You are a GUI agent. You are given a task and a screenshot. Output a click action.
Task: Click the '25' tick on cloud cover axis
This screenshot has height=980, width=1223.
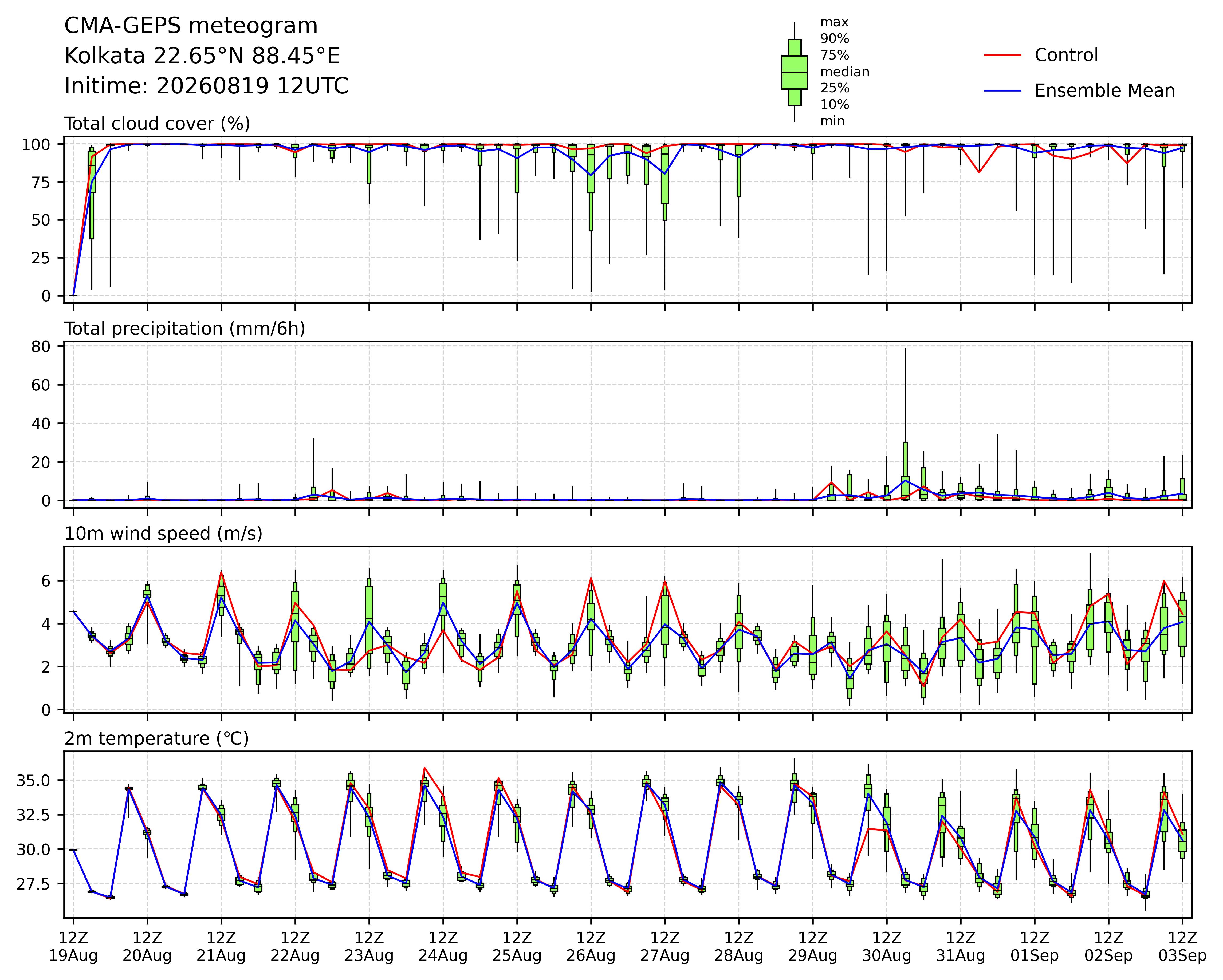coord(41,258)
